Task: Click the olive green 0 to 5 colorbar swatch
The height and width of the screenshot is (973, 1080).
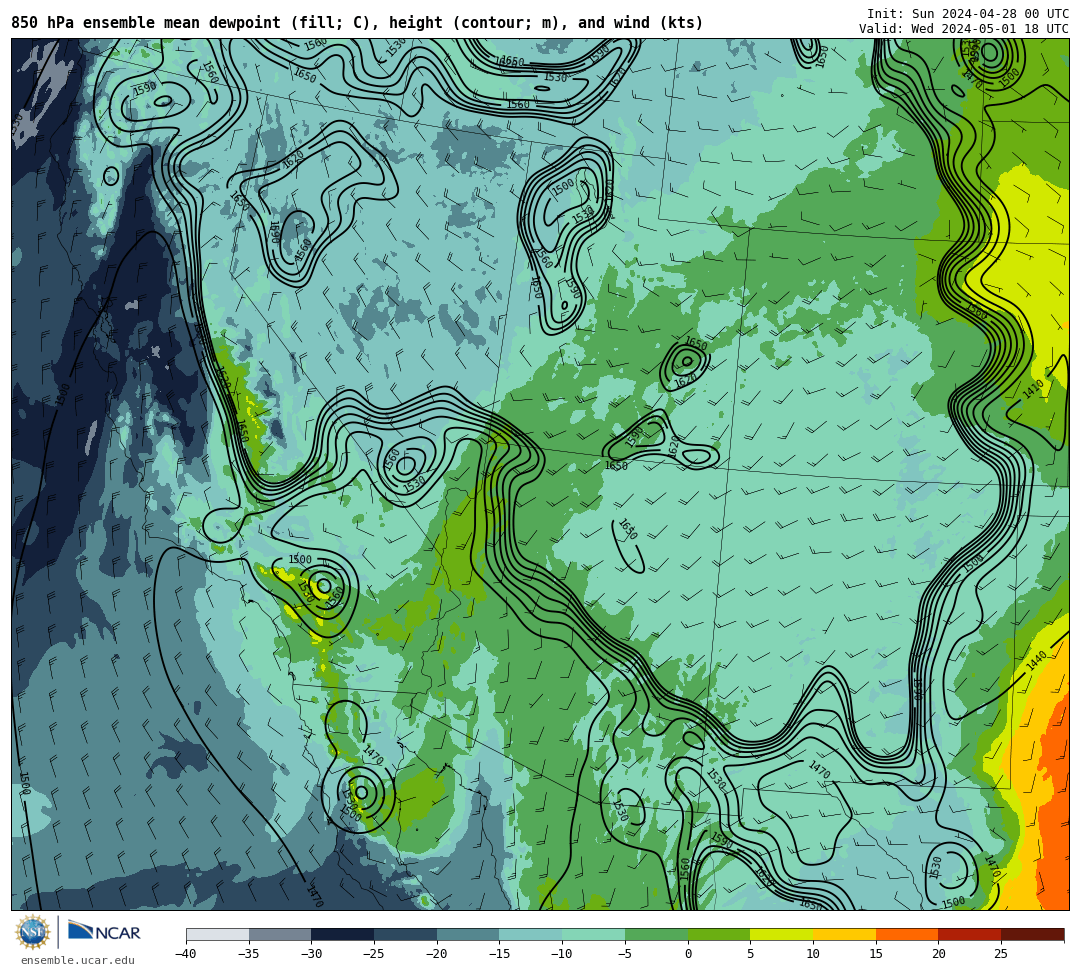Action: pyautogui.click(x=719, y=934)
